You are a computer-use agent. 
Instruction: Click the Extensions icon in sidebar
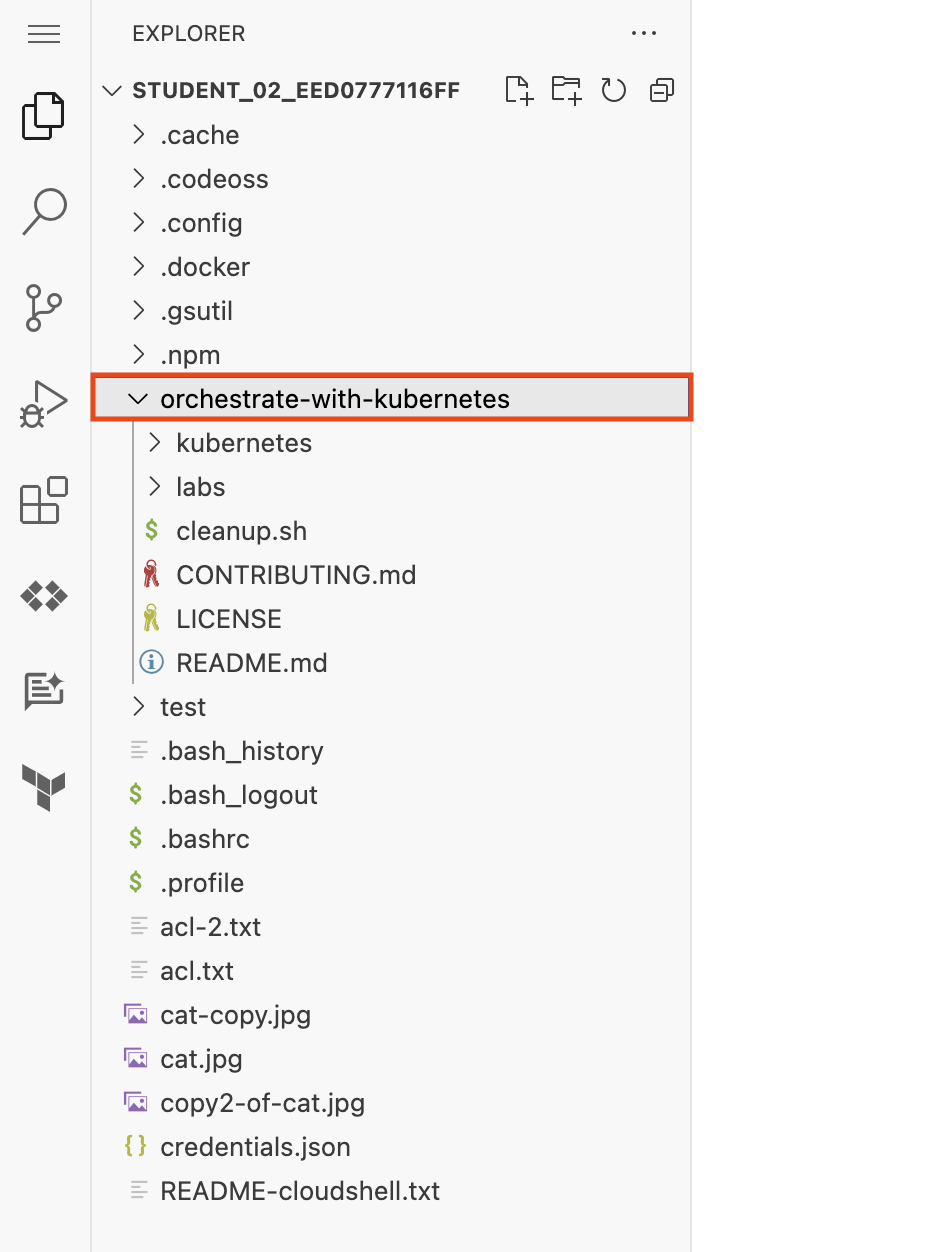pos(43,501)
